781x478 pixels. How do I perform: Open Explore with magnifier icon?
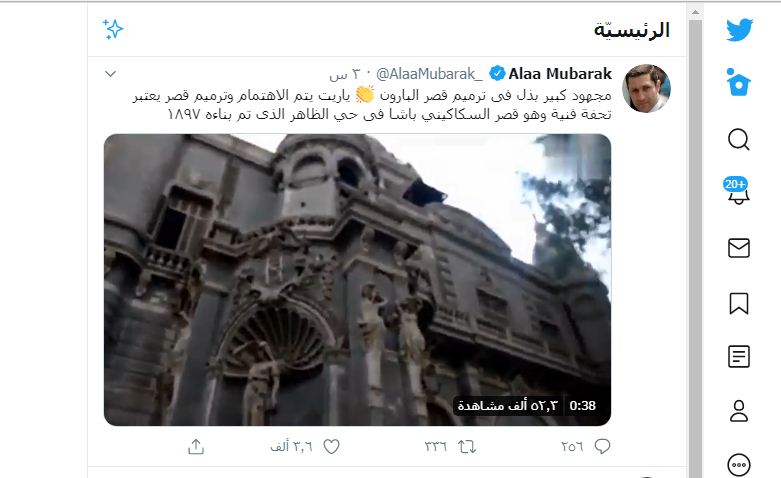click(739, 139)
